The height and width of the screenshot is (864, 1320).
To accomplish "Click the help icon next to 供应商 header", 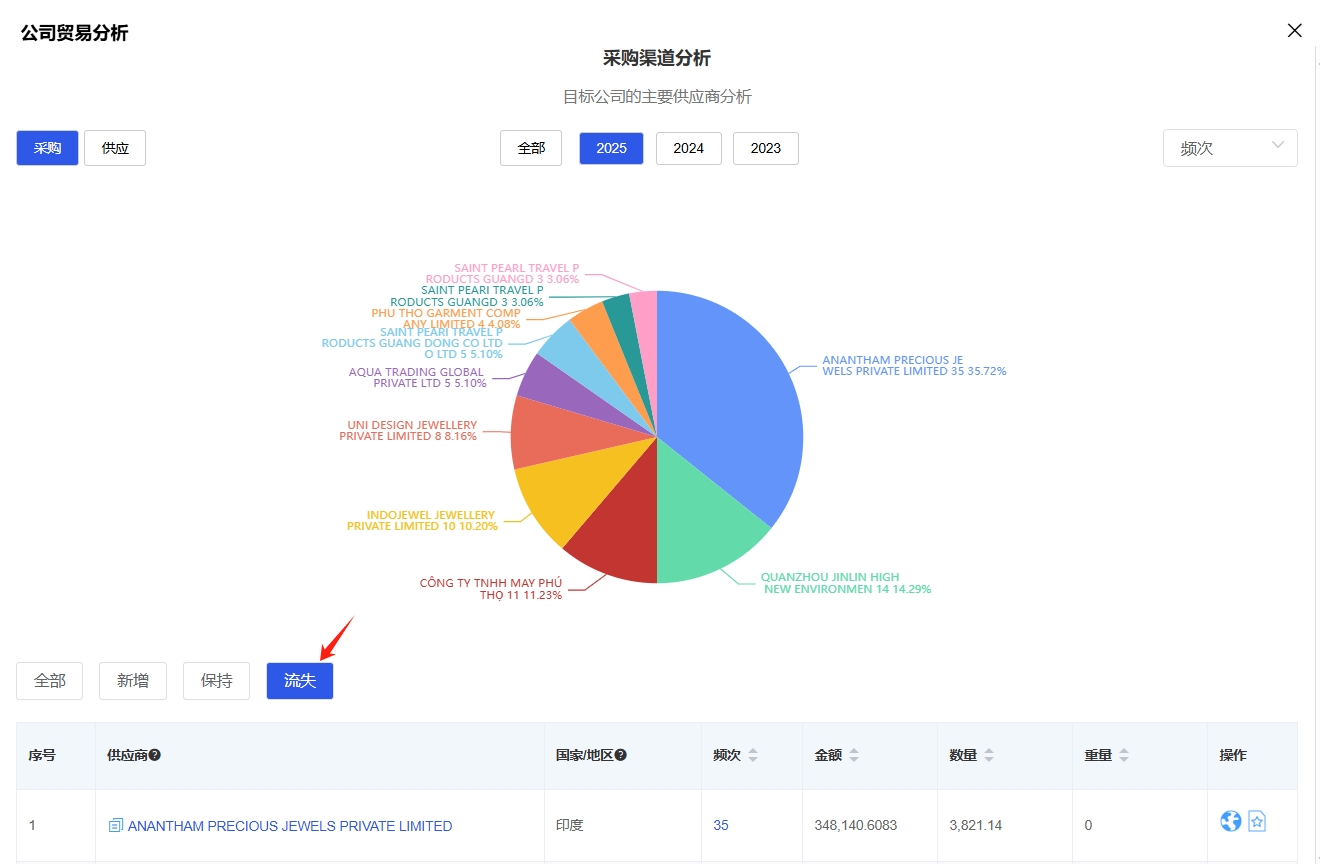I will (155, 755).
